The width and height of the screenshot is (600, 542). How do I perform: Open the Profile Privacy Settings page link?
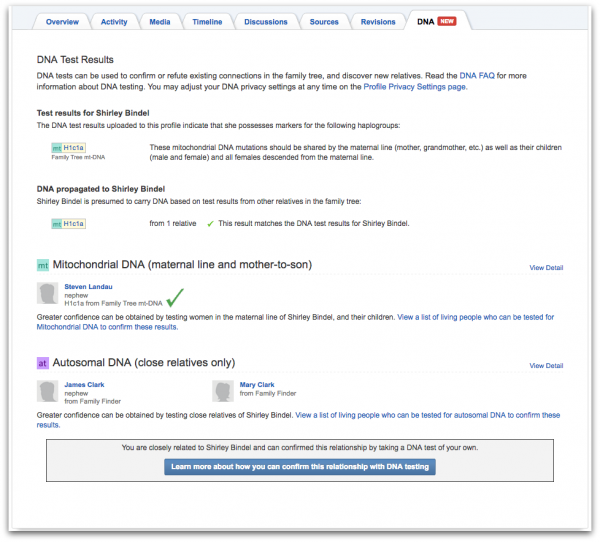coord(415,87)
